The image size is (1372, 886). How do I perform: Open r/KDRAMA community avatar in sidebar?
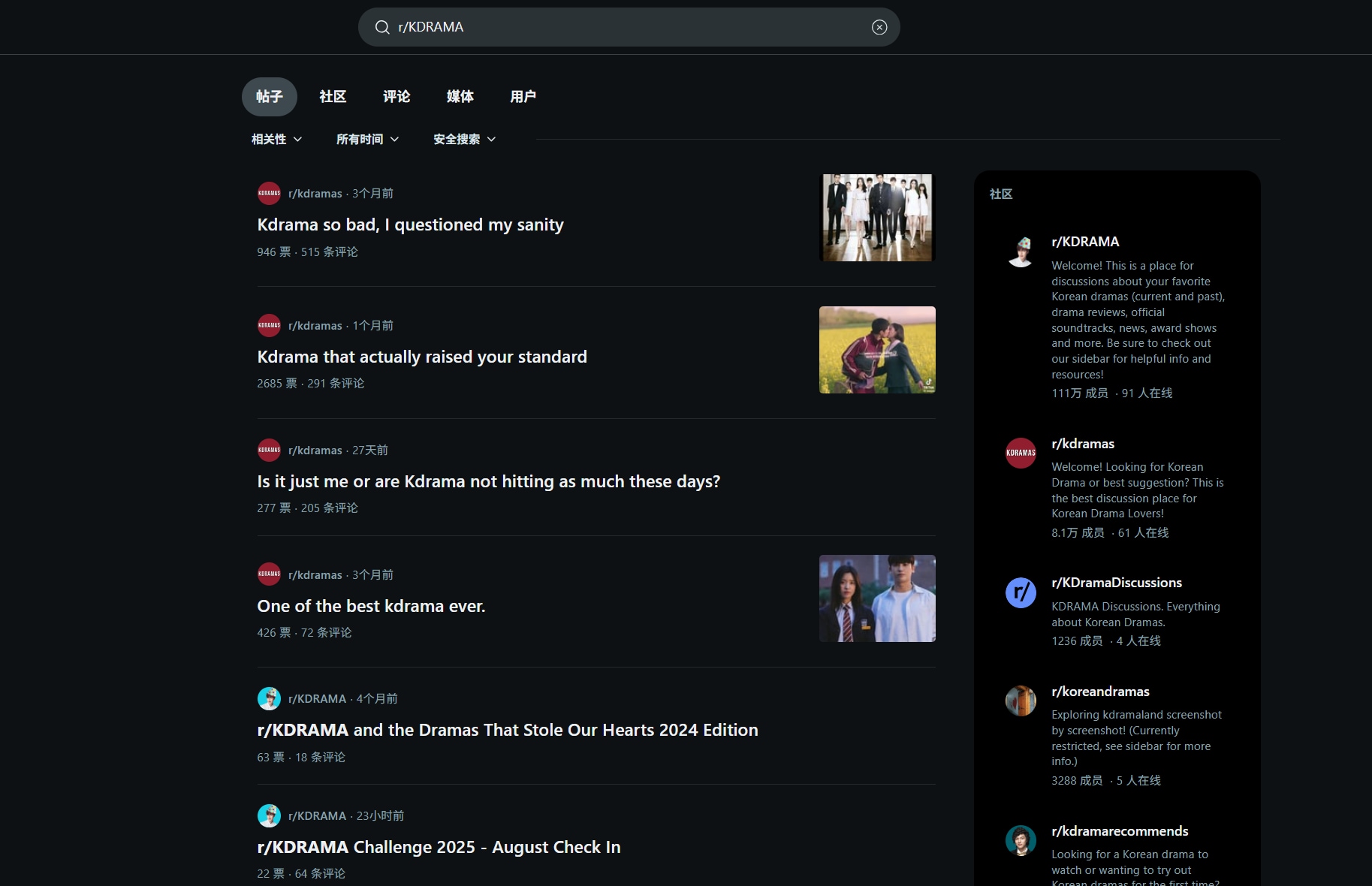(x=1021, y=252)
